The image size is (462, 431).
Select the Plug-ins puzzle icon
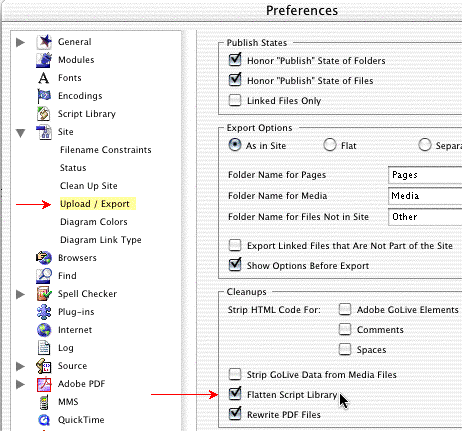click(44, 312)
